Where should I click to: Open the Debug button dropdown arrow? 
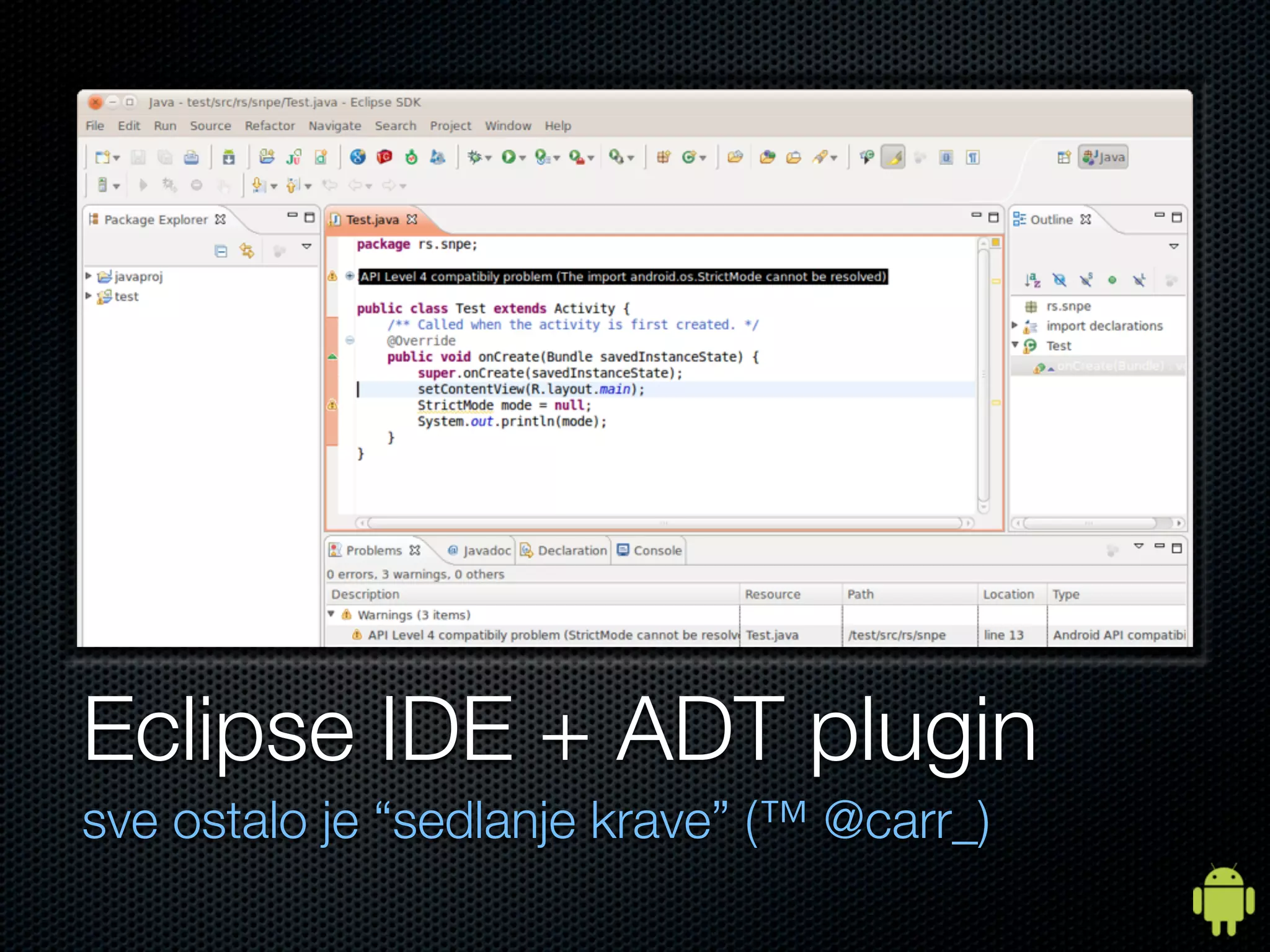click(x=489, y=158)
